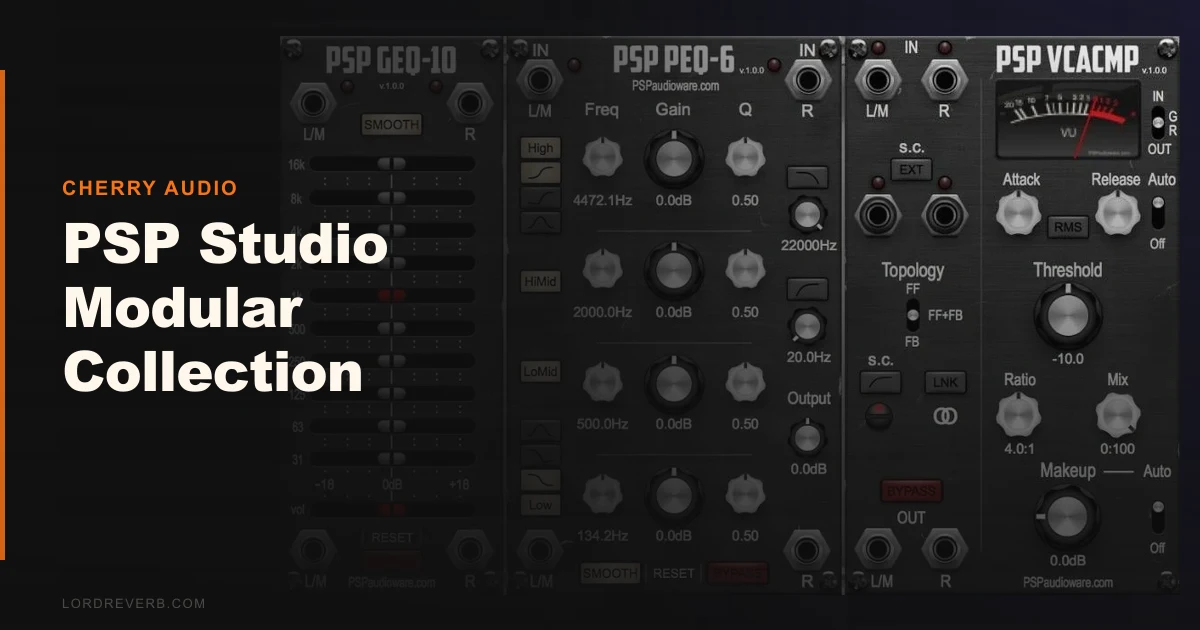The height and width of the screenshot is (630, 1200).
Task: Enable the S.C. EXT button
Action: click(x=911, y=169)
